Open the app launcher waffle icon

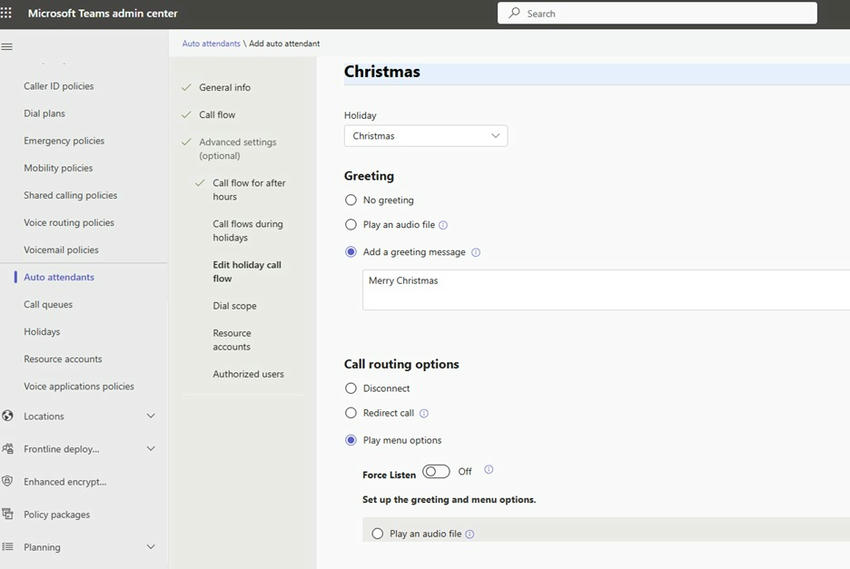(7, 13)
